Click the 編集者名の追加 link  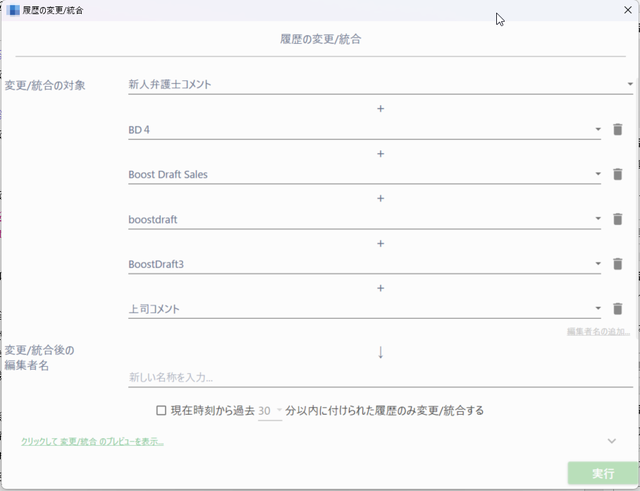598,331
